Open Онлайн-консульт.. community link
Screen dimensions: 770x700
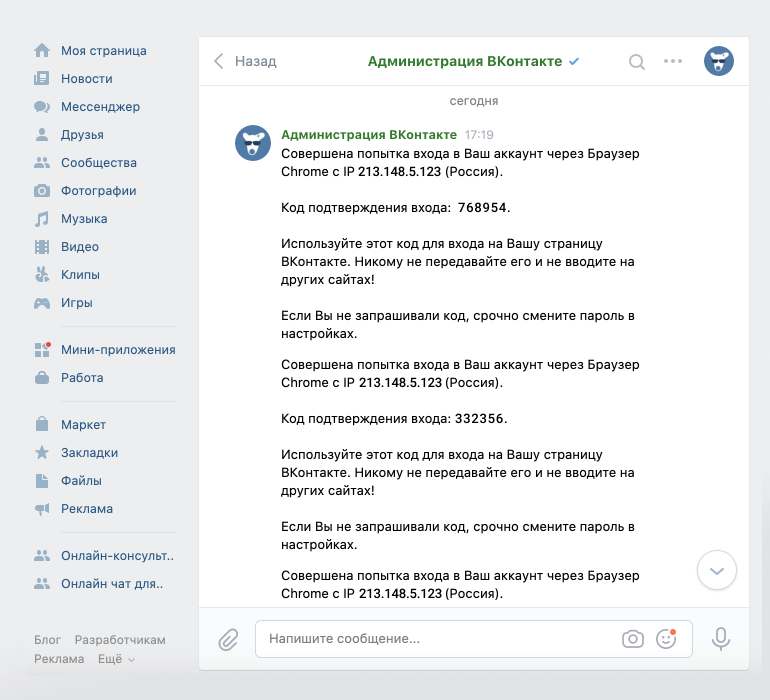click(x=117, y=556)
